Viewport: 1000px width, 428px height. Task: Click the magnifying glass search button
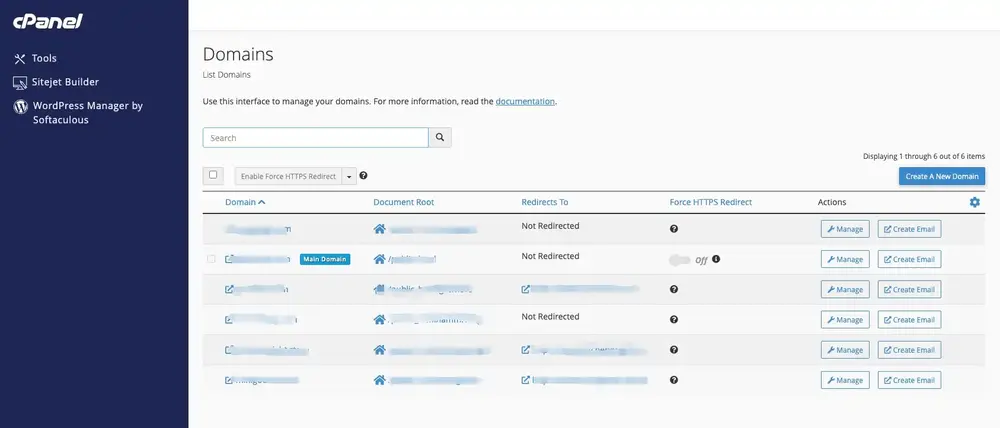click(x=440, y=138)
